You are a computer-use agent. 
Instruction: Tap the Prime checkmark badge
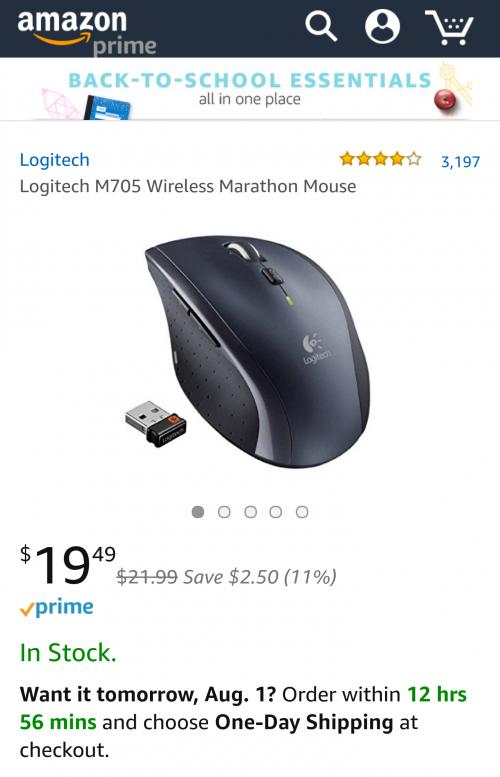click(x=56, y=608)
